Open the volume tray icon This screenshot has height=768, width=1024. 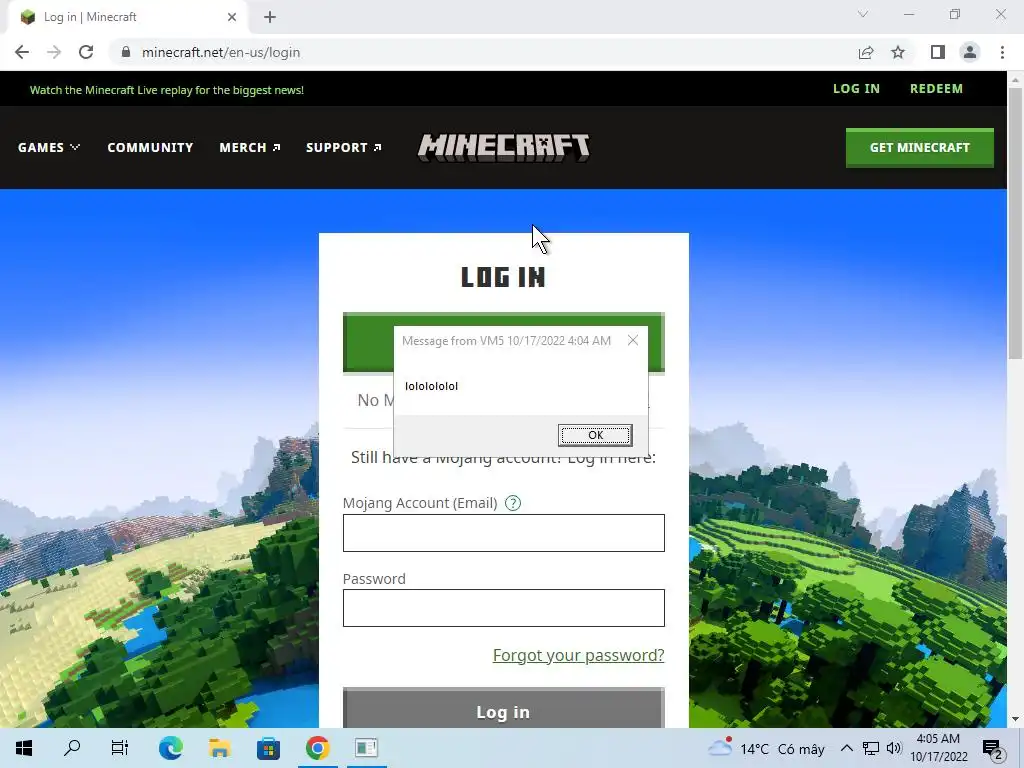point(894,748)
